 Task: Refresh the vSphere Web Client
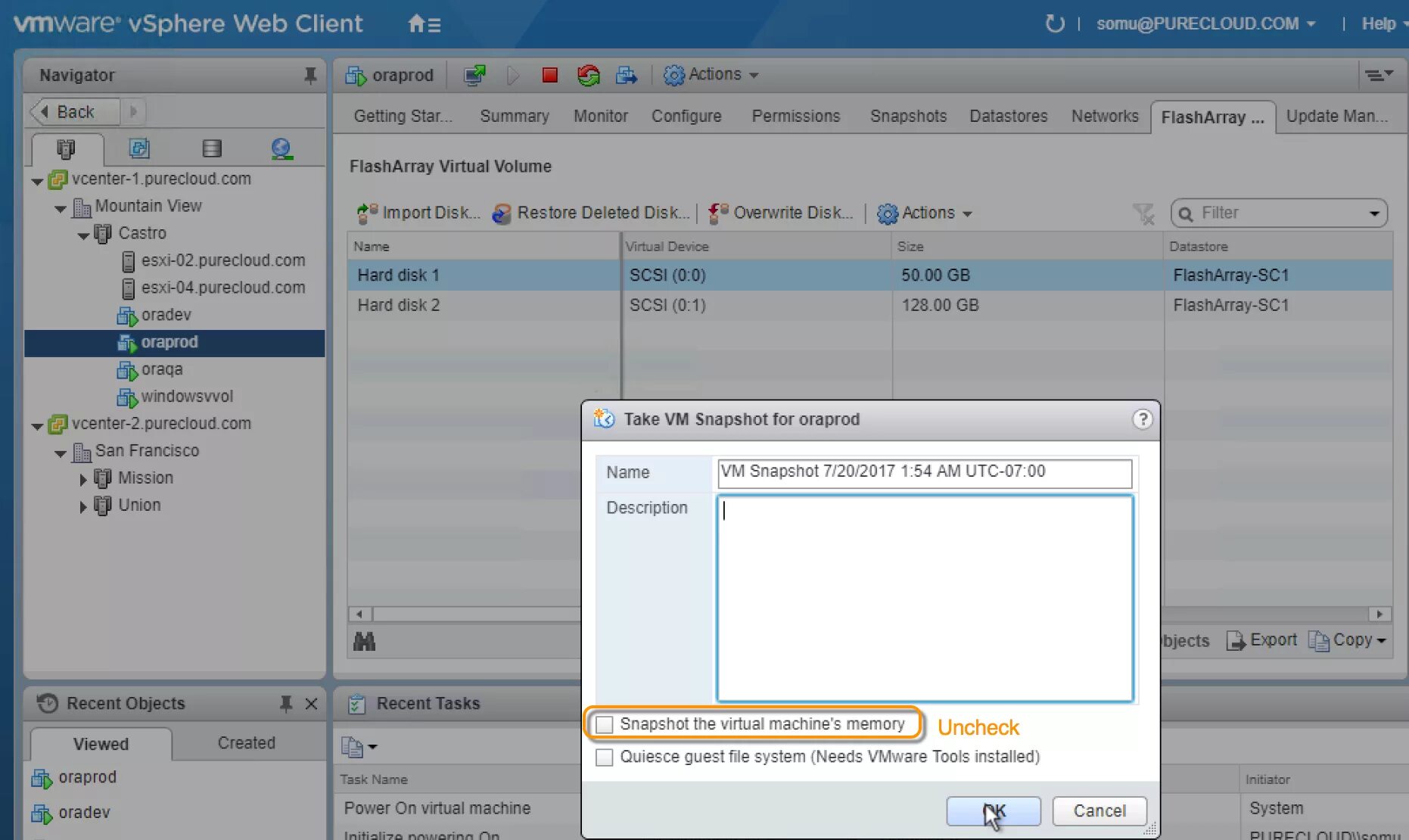click(1054, 23)
